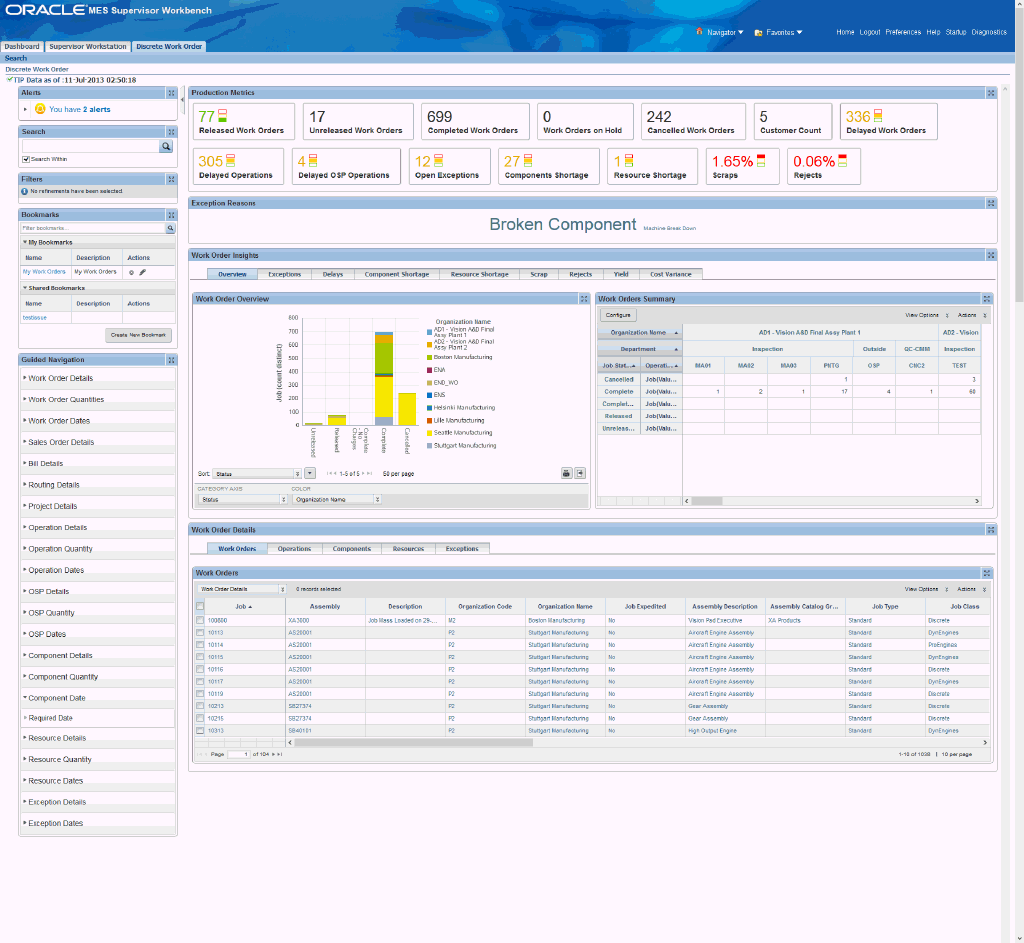Select checkbox for job 100800
The image size is (1024, 943).
[200, 620]
